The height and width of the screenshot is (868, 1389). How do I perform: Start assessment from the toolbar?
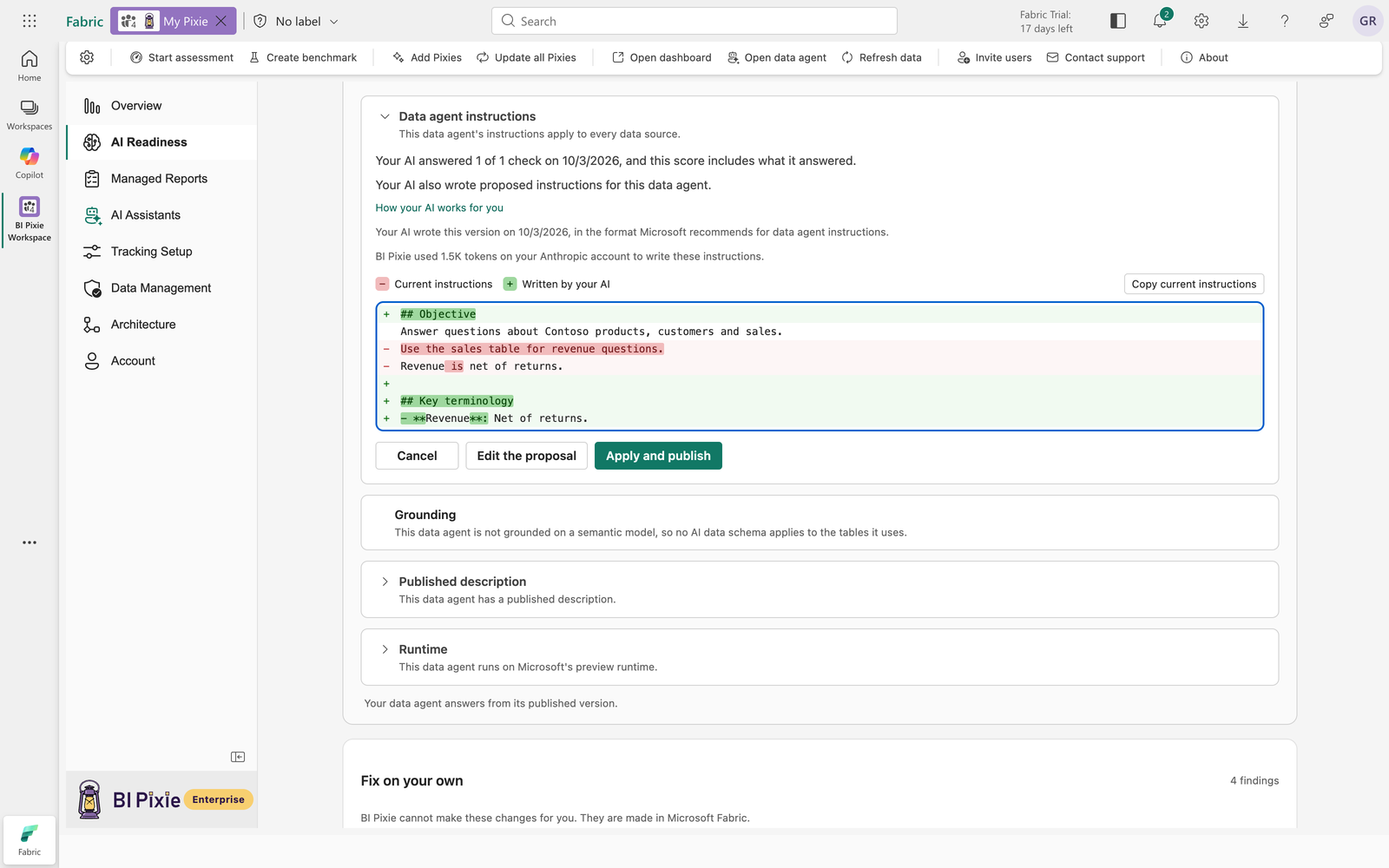tap(181, 57)
